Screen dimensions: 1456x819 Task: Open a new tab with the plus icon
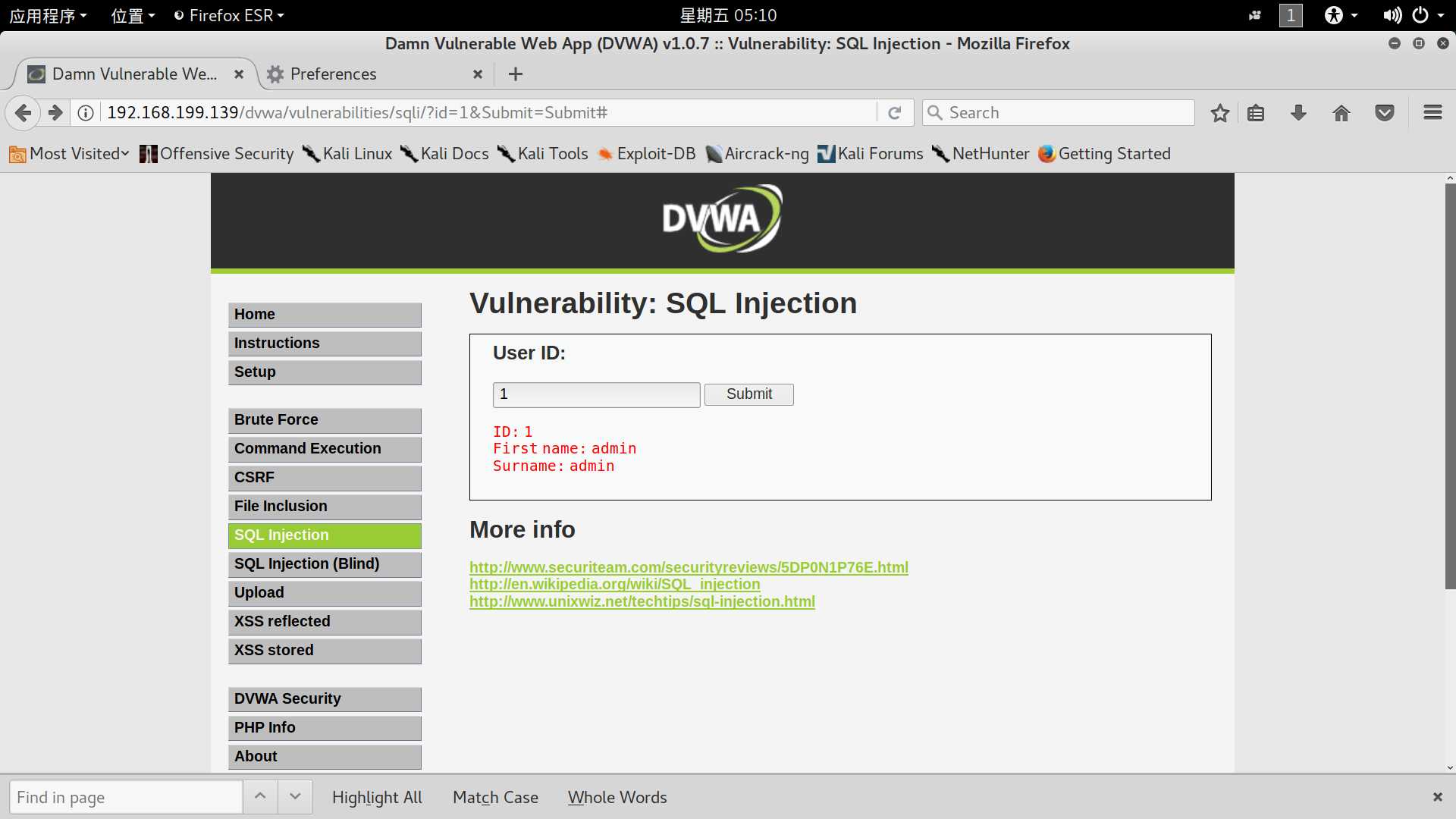click(x=516, y=74)
